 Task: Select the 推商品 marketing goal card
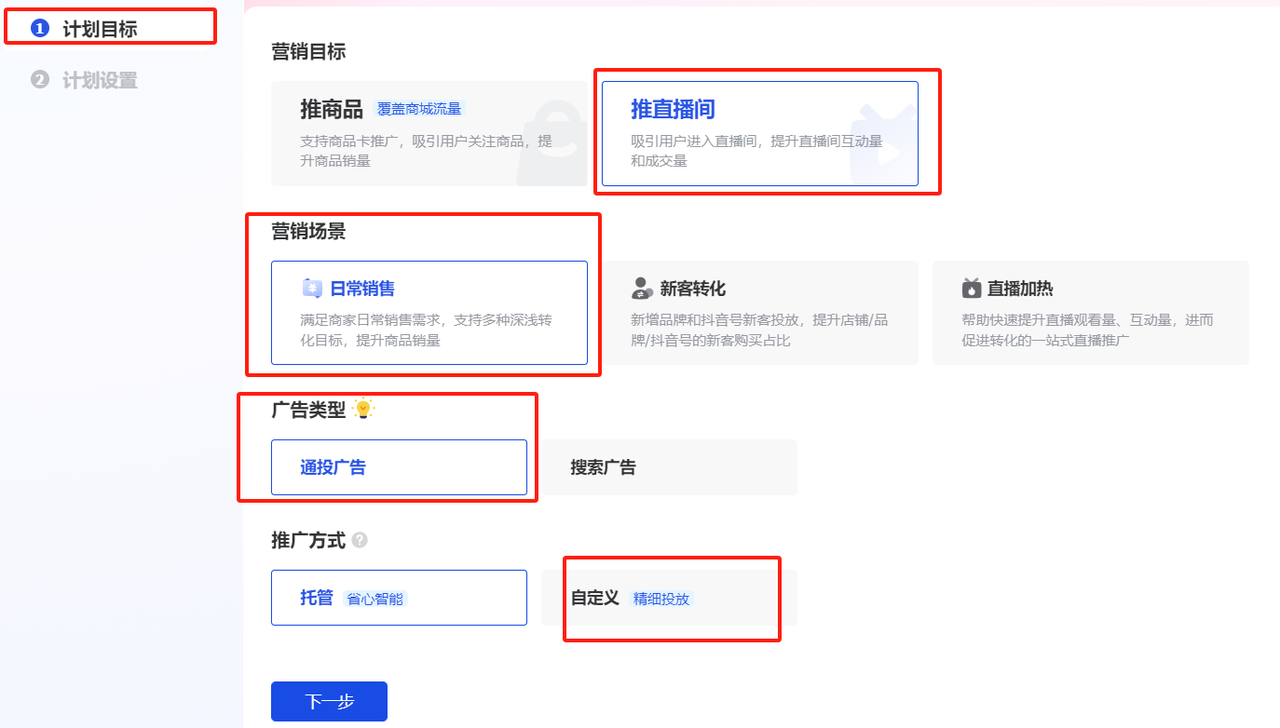429,134
